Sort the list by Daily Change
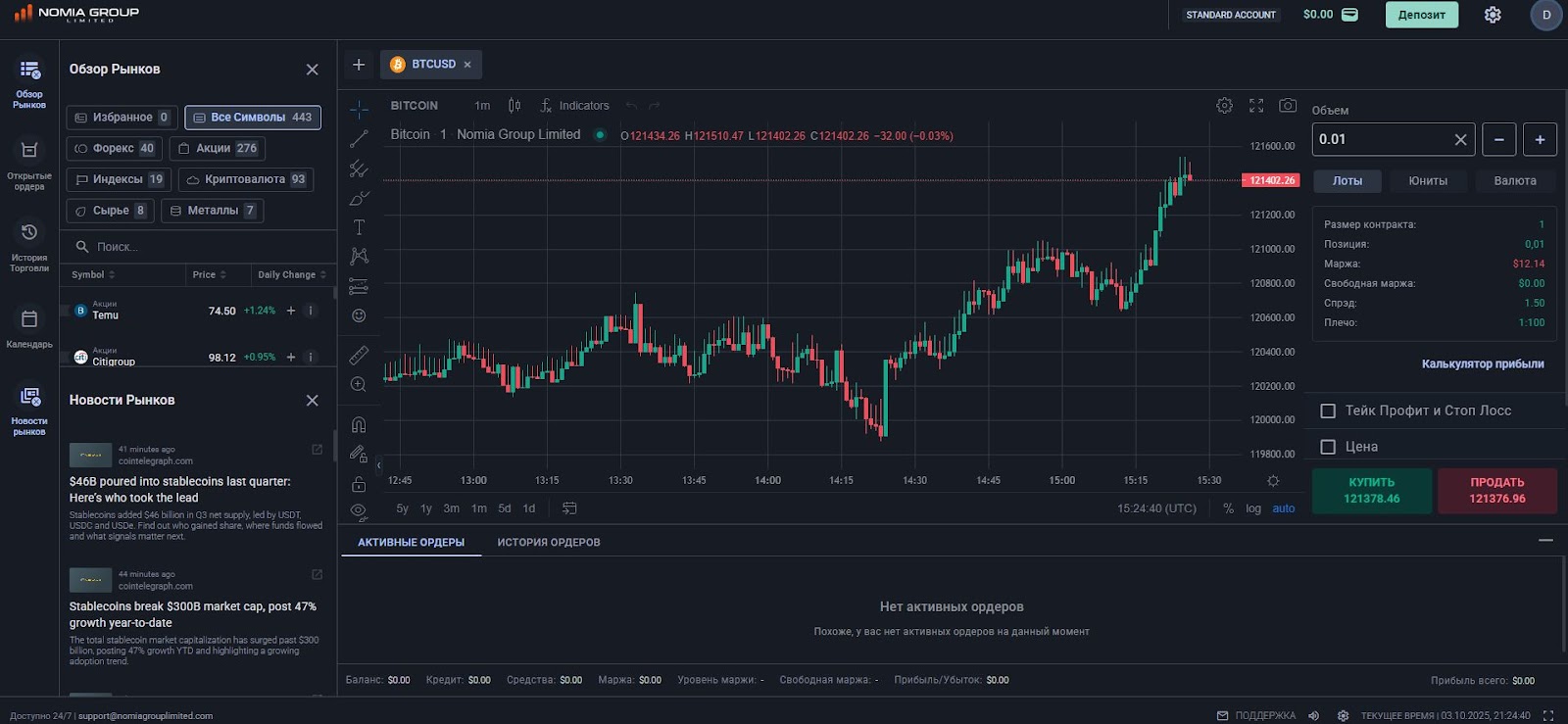Viewport: 1568px width, 724px height. [x=291, y=275]
